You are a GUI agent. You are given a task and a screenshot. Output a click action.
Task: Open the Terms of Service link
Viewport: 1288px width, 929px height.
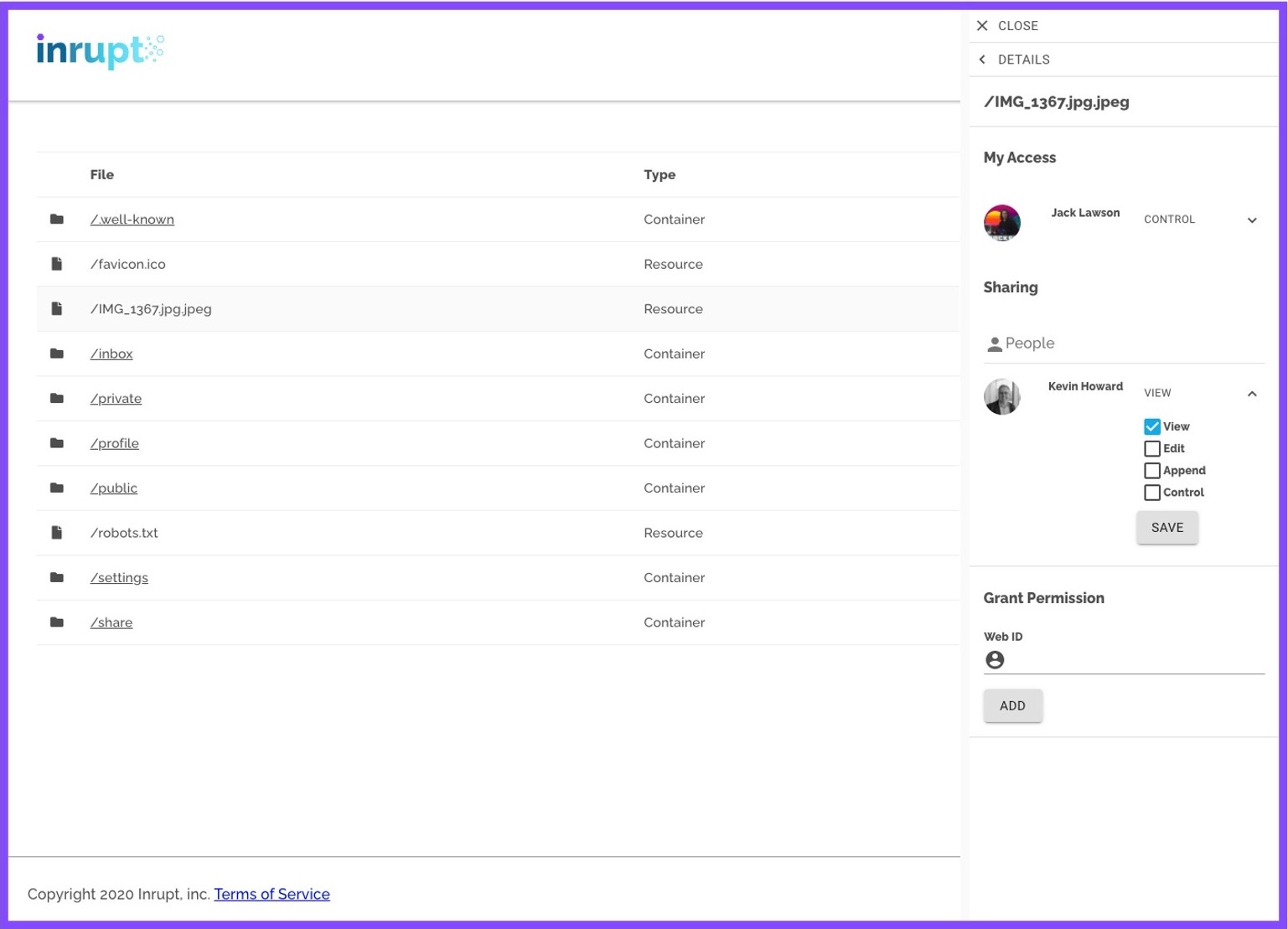pos(272,894)
